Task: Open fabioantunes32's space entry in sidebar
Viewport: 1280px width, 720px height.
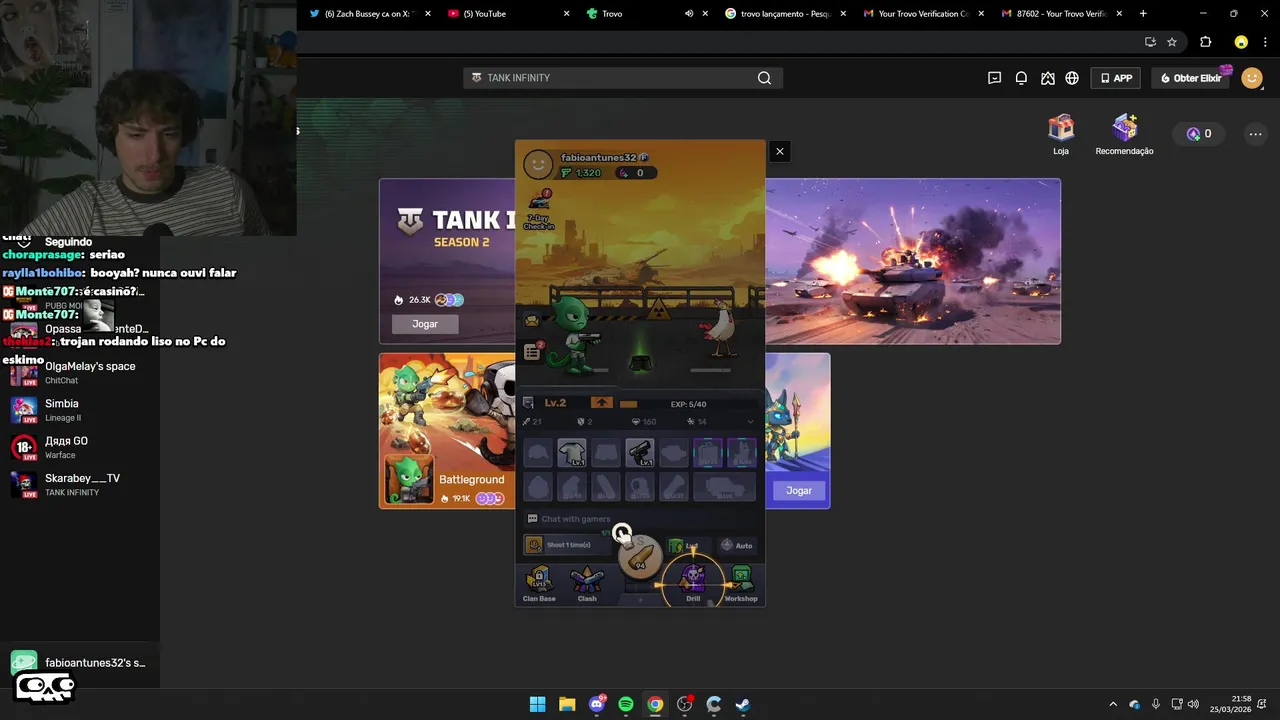Action: click(x=80, y=663)
